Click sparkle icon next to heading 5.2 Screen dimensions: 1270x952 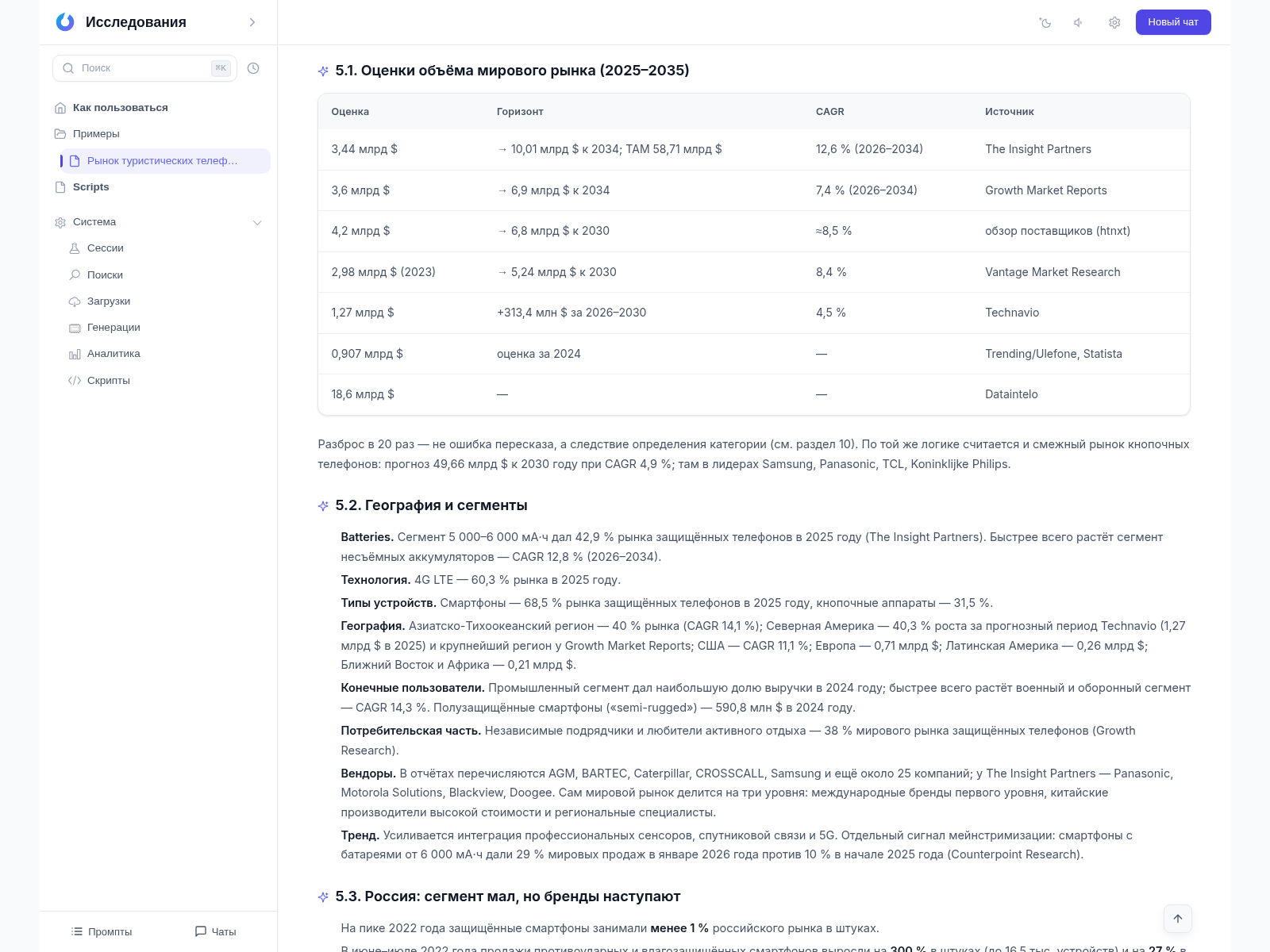point(323,506)
